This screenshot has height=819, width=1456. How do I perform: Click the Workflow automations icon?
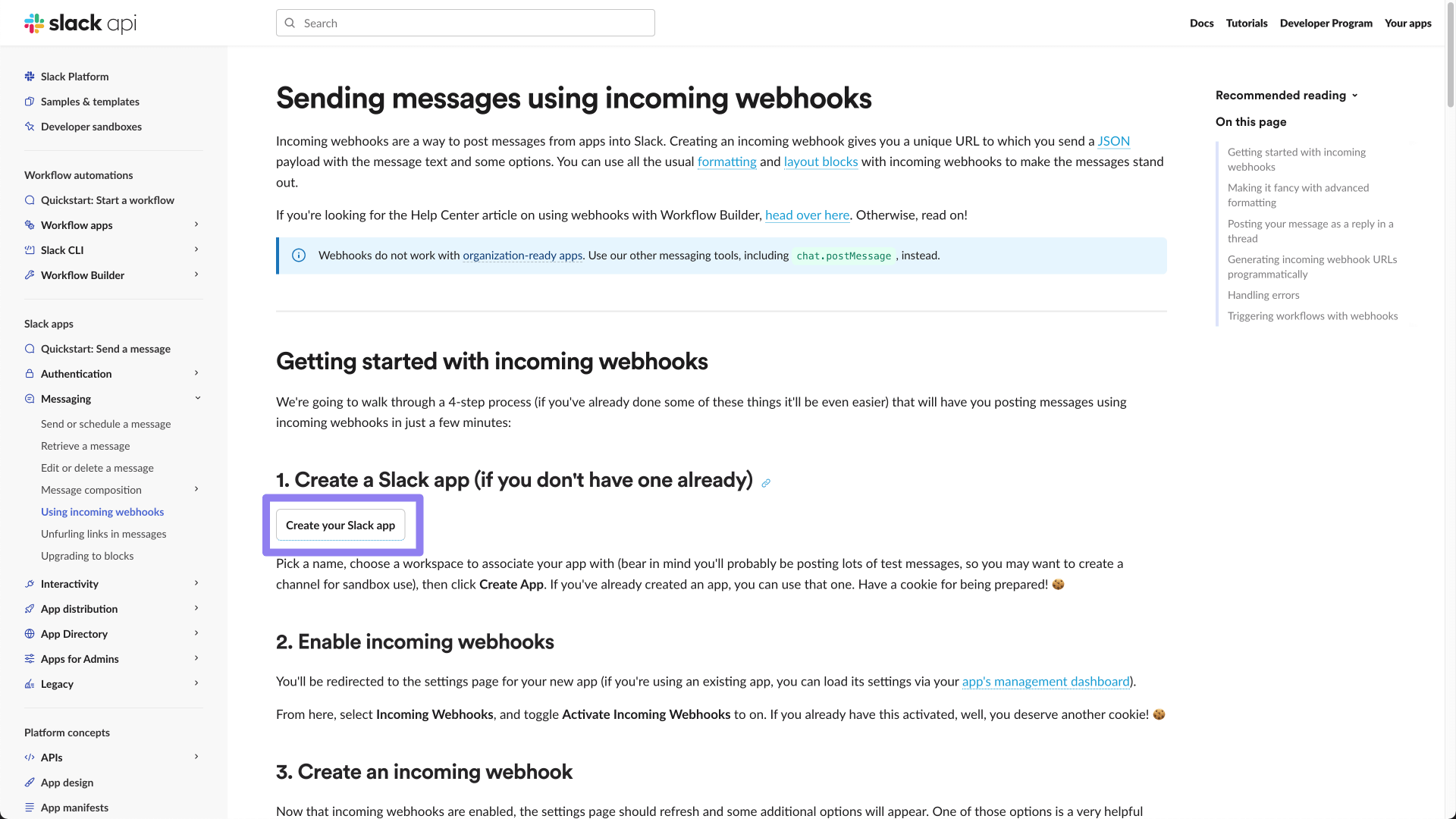(78, 175)
